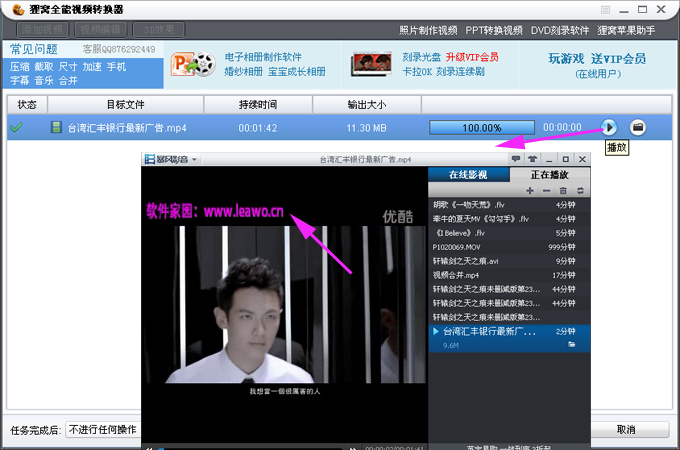This screenshot has width=680, height=450.
Task: Click the 取消 button
Action: 626,430
